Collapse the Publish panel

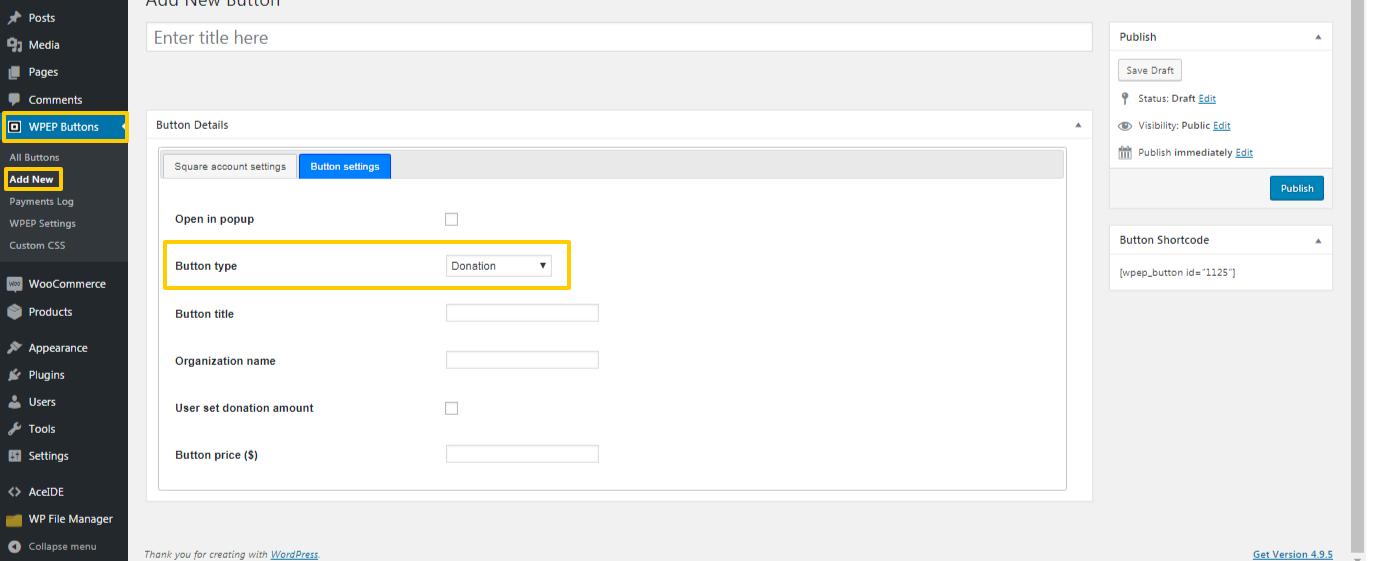[1317, 37]
